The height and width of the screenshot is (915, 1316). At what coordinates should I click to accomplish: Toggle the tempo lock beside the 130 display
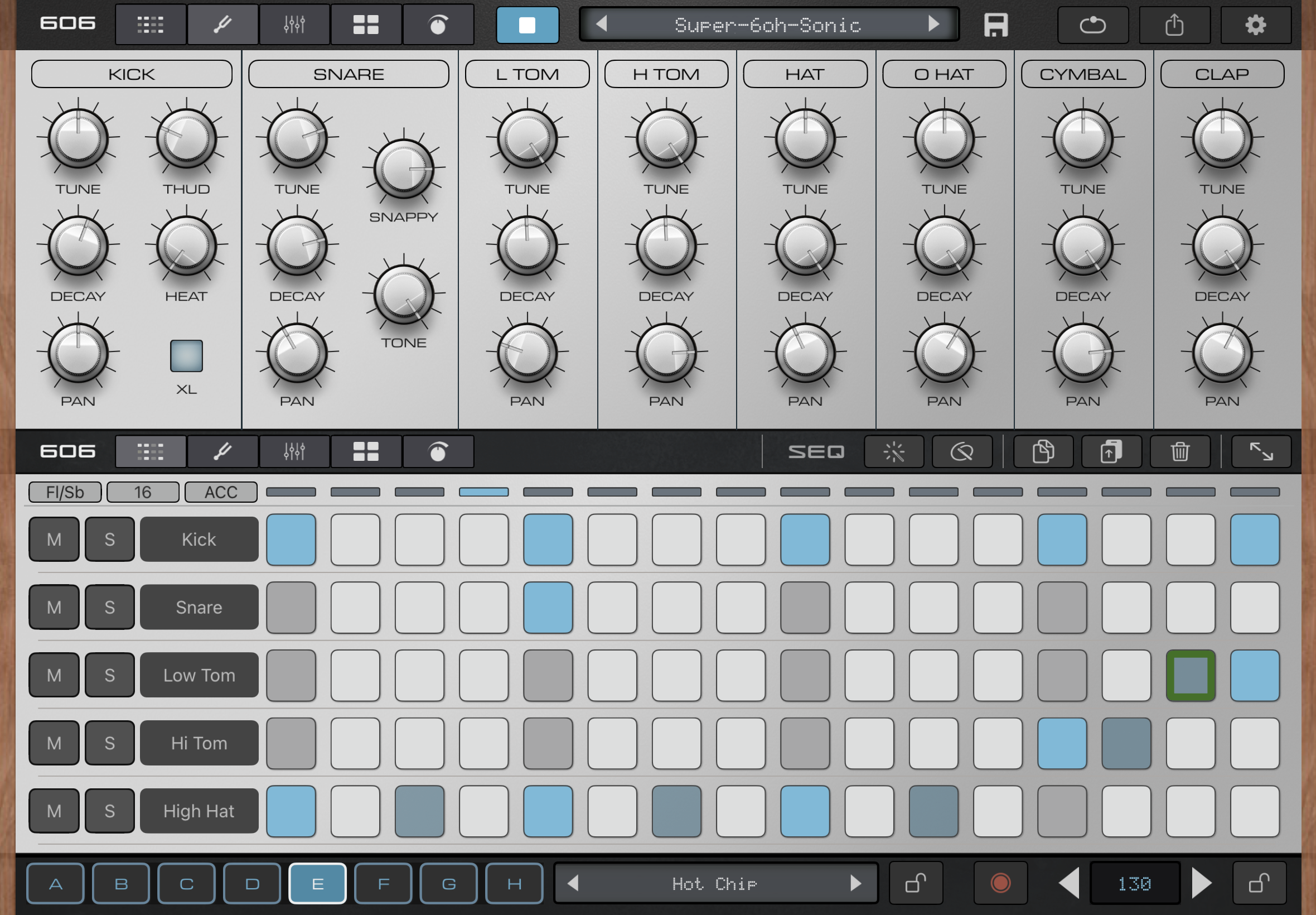point(1259,883)
